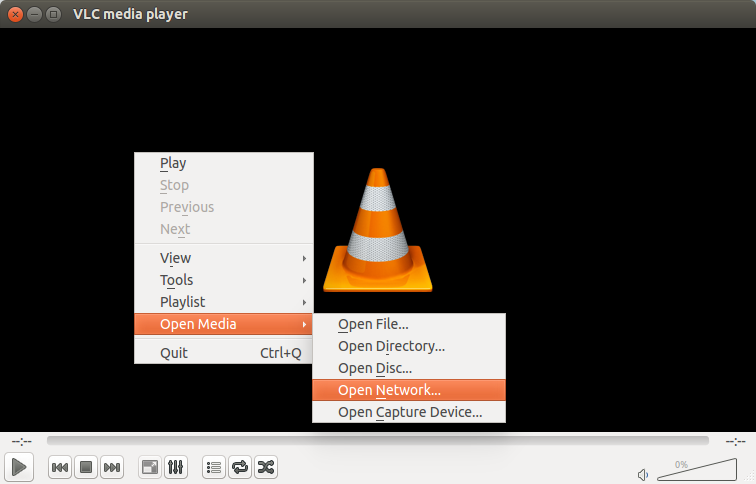Viewport: 756px width, 484px height.
Task: Expand the Tools submenu
Action: (x=224, y=280)
